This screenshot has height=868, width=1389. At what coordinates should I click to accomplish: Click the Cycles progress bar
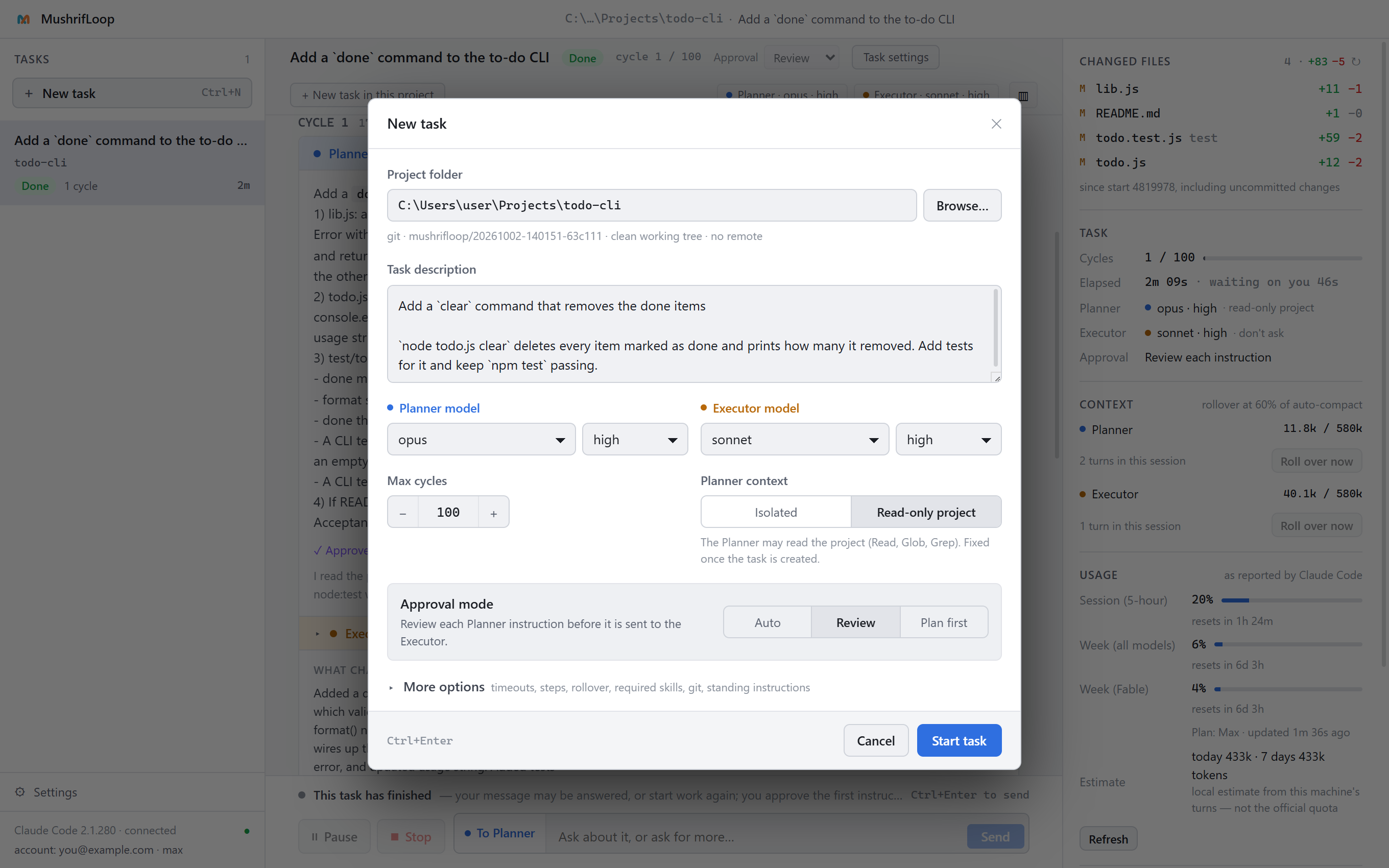click(x=1282, y=258)
